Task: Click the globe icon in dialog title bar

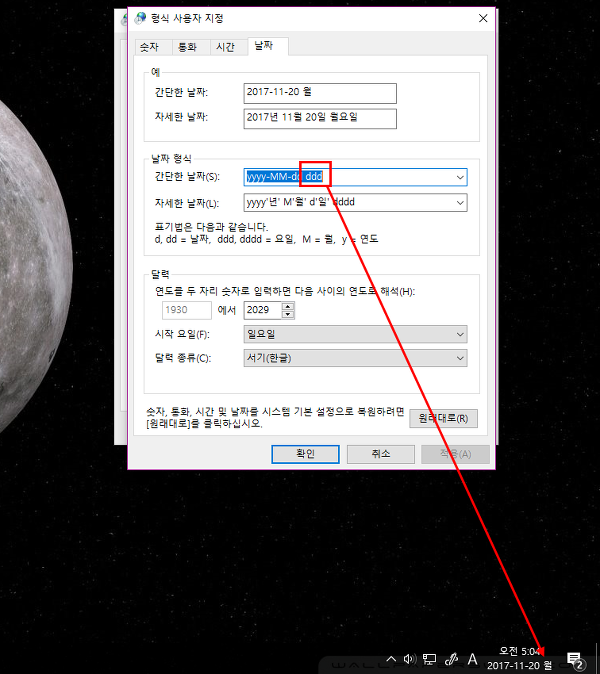Action: [140, 18]
